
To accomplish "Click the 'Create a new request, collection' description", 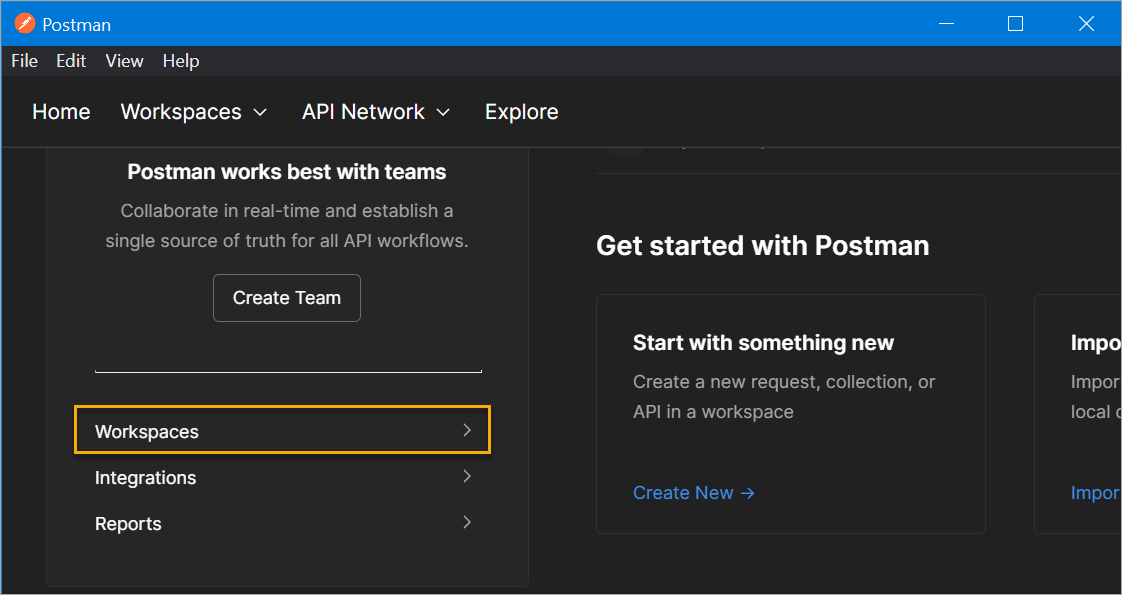I will (784, 397).
